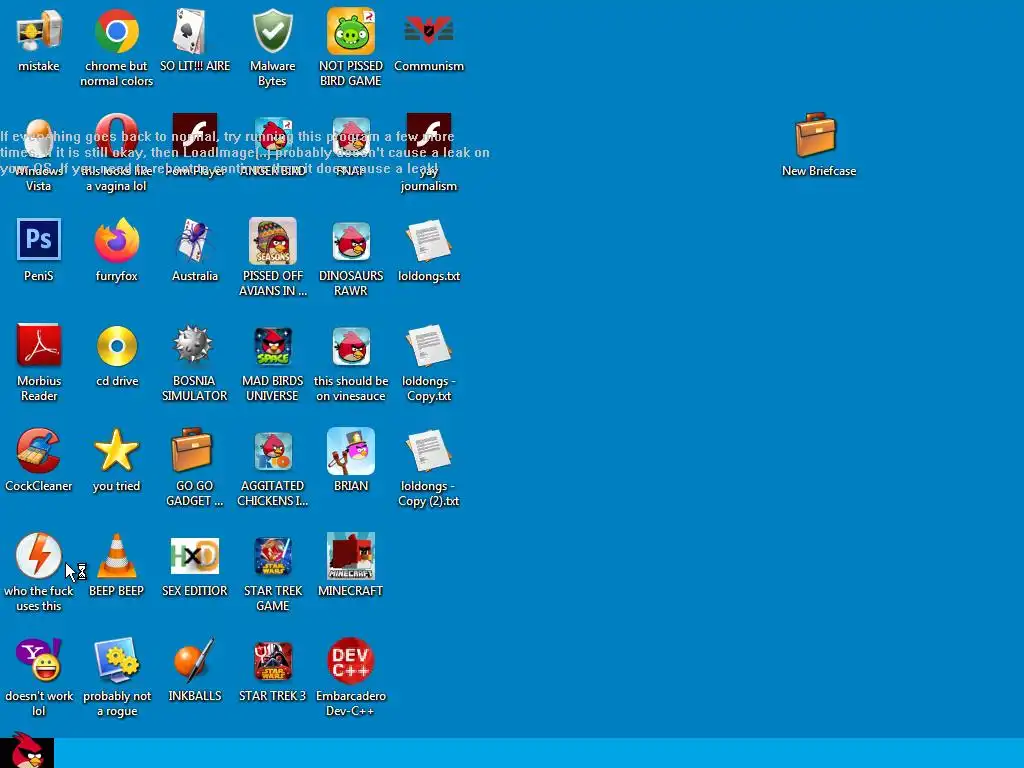Select the 'probably not a rogue' gears icon
1024x768 pixels.
(116, 661)
